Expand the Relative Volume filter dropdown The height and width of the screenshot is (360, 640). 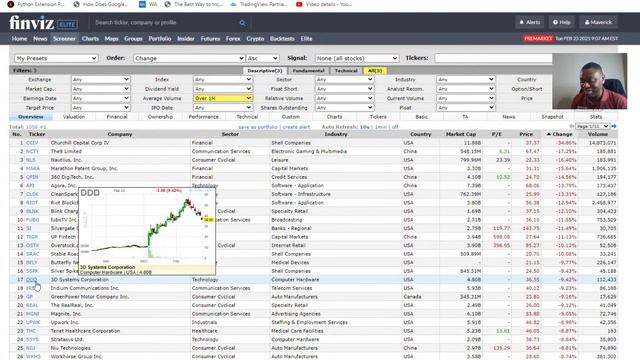(x=344, y=98)
